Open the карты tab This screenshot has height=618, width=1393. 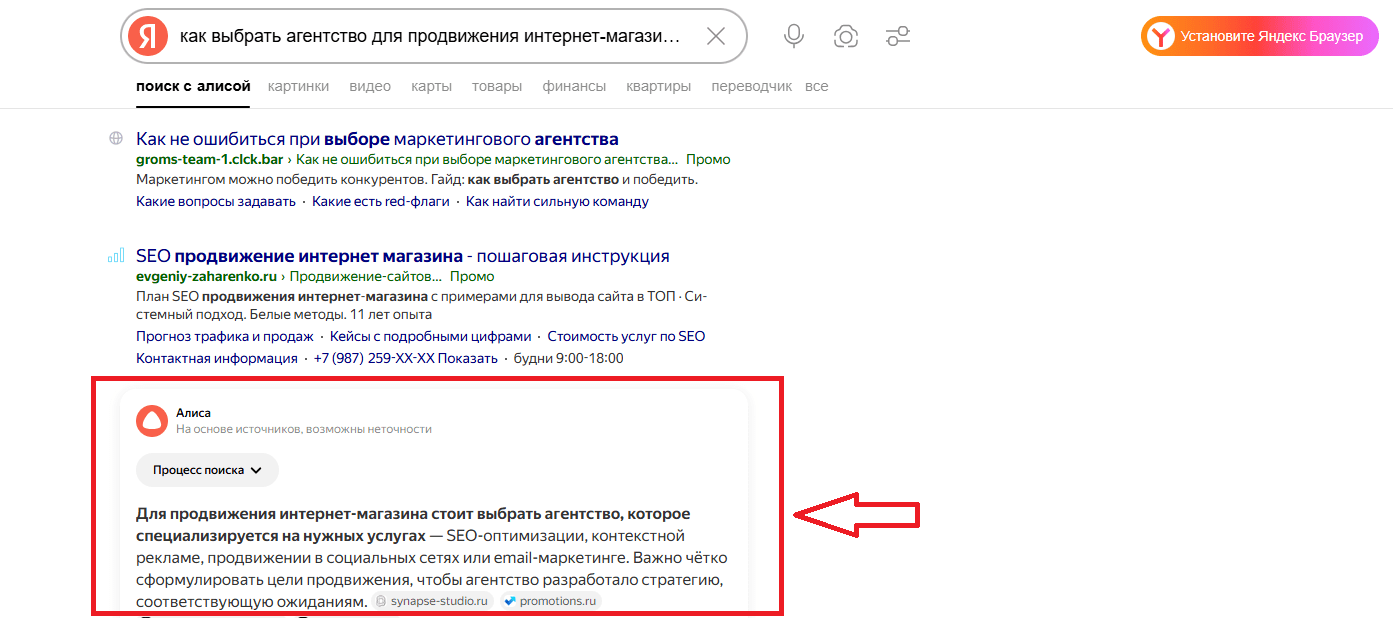point(431,86)
